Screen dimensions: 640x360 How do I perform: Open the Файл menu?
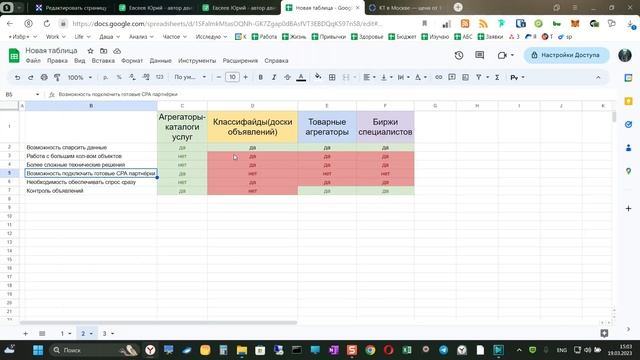[33, 60]
